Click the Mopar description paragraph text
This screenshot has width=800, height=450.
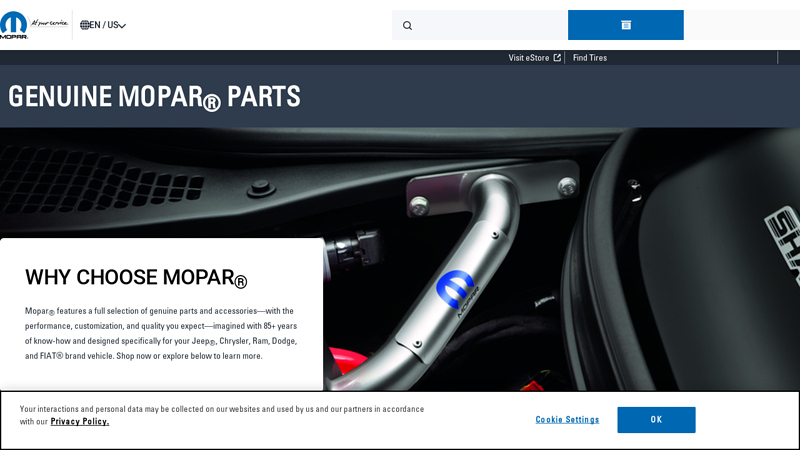pyautogui.click(x=161, y=333)
